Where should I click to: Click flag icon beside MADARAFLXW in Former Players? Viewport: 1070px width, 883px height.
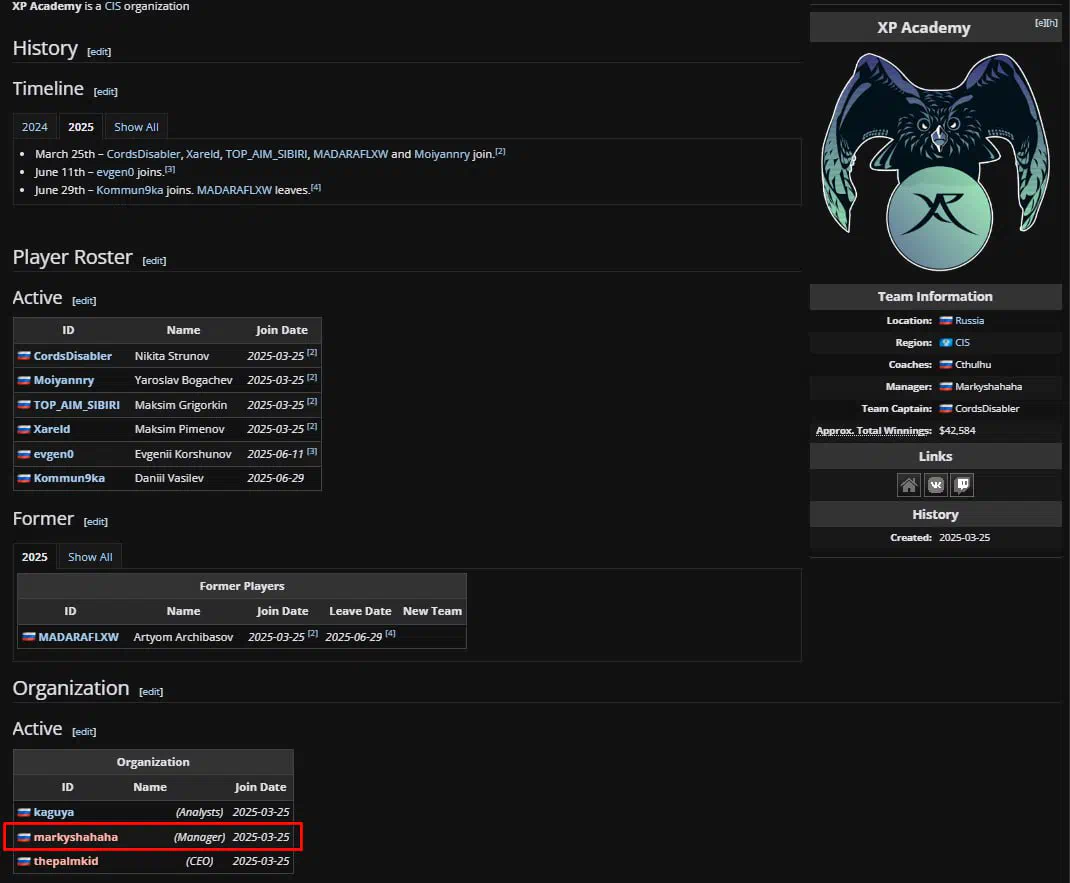click(x=29, y=637)
